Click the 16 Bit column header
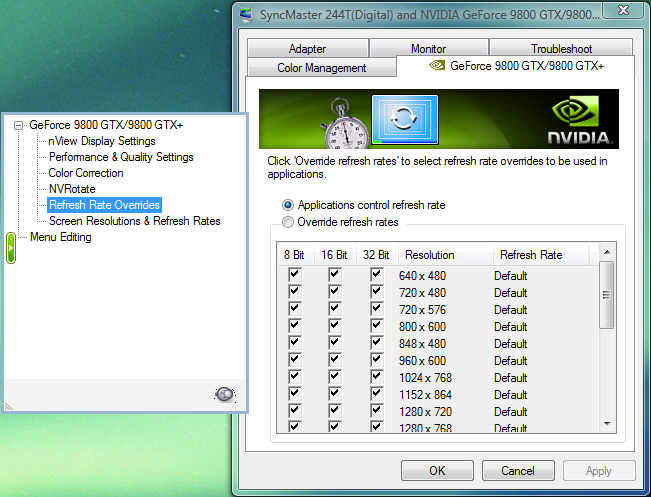The width and height of the screenshot is (651, 497). click(x=334, y=255)
